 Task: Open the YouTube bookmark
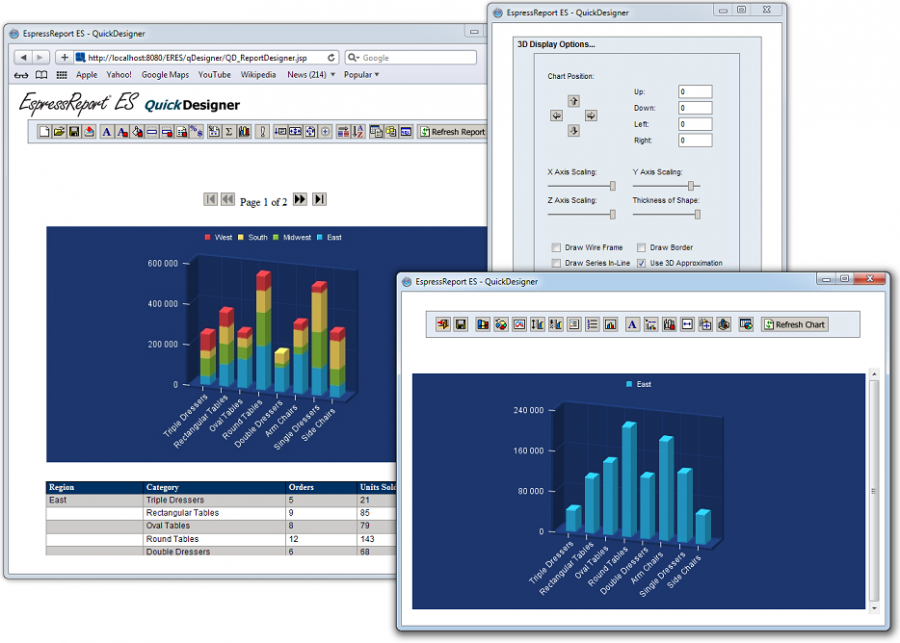tap(214, 75)
